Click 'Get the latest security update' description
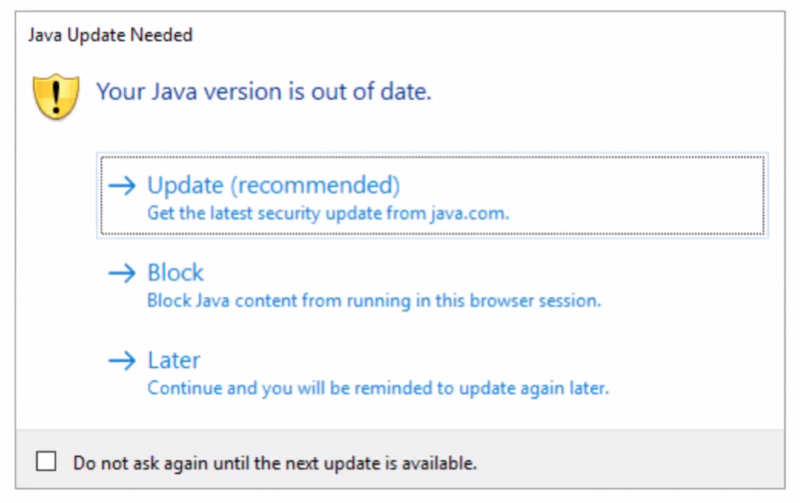Viewport: 800px width, 503px height. (328, 213)
